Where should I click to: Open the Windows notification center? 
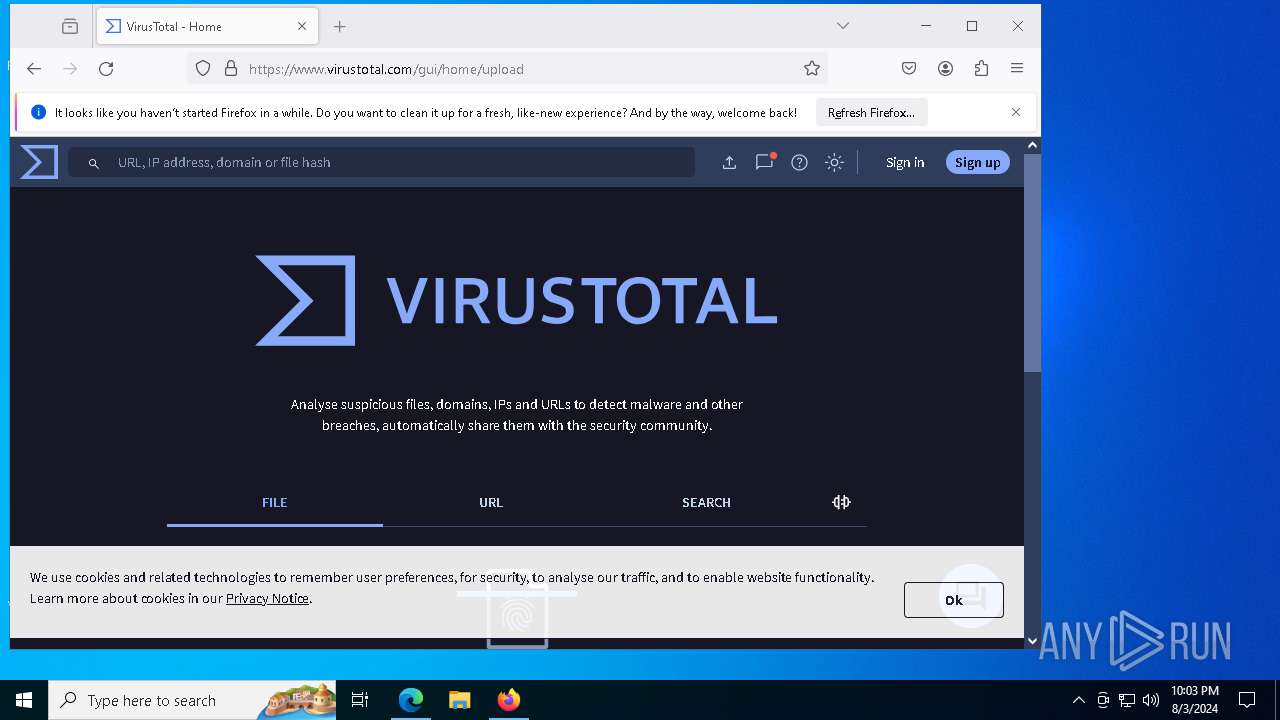(x=1247, y=700)
